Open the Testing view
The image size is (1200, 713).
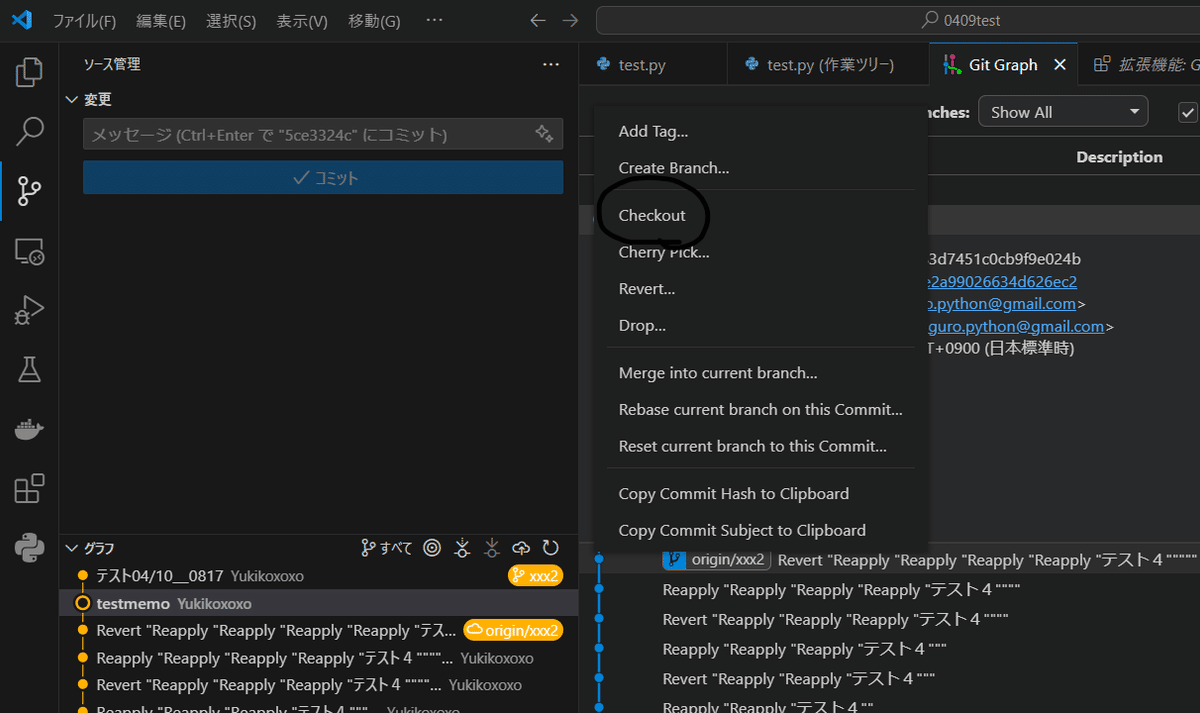pyautogui.click(x=29, y=369)
